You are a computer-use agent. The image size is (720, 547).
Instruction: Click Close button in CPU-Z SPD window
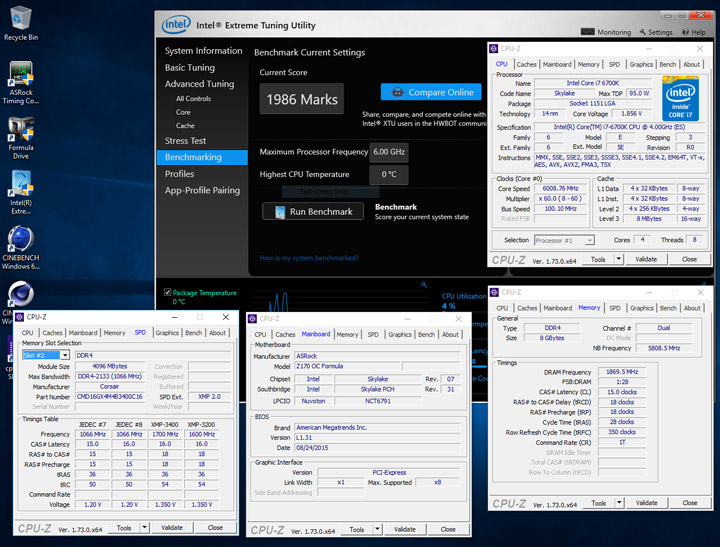[x=215, y=528]
